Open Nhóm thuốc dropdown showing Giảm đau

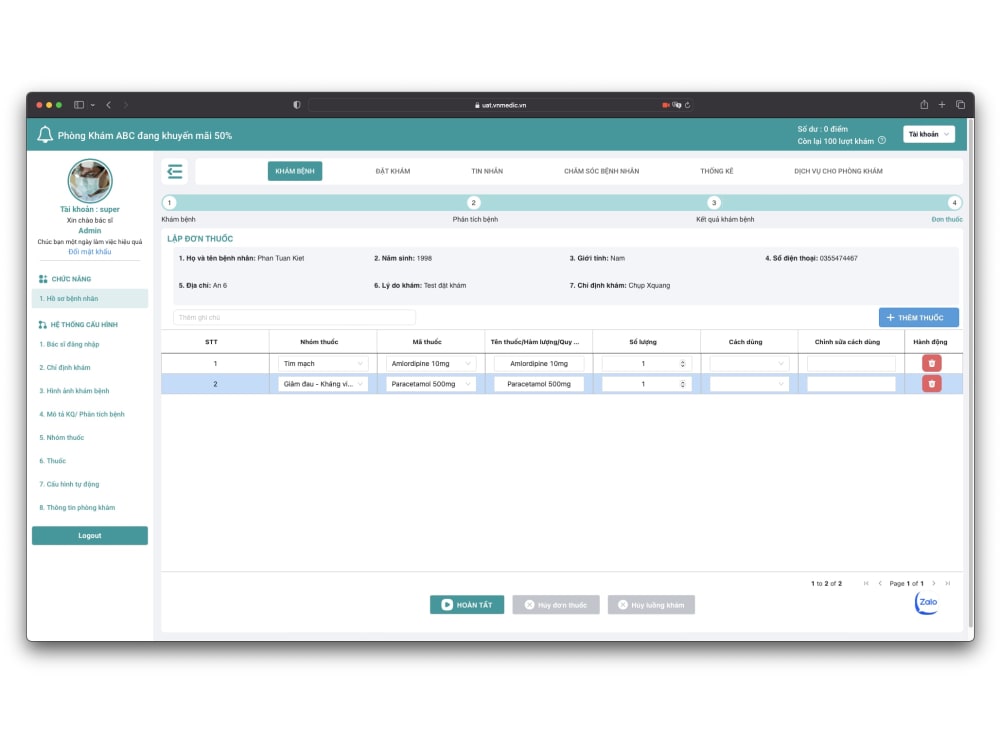tap(323, 384)
